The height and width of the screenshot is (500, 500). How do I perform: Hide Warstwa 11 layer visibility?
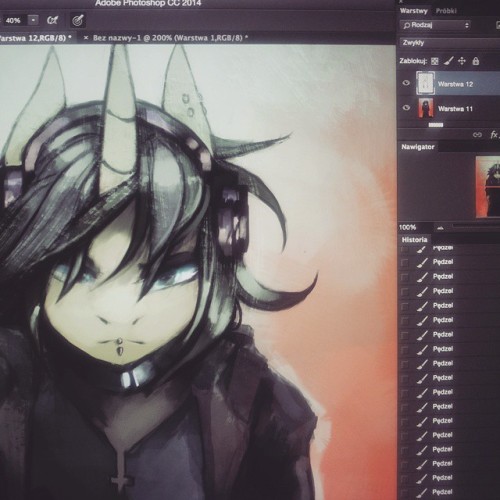click(406, 108)
